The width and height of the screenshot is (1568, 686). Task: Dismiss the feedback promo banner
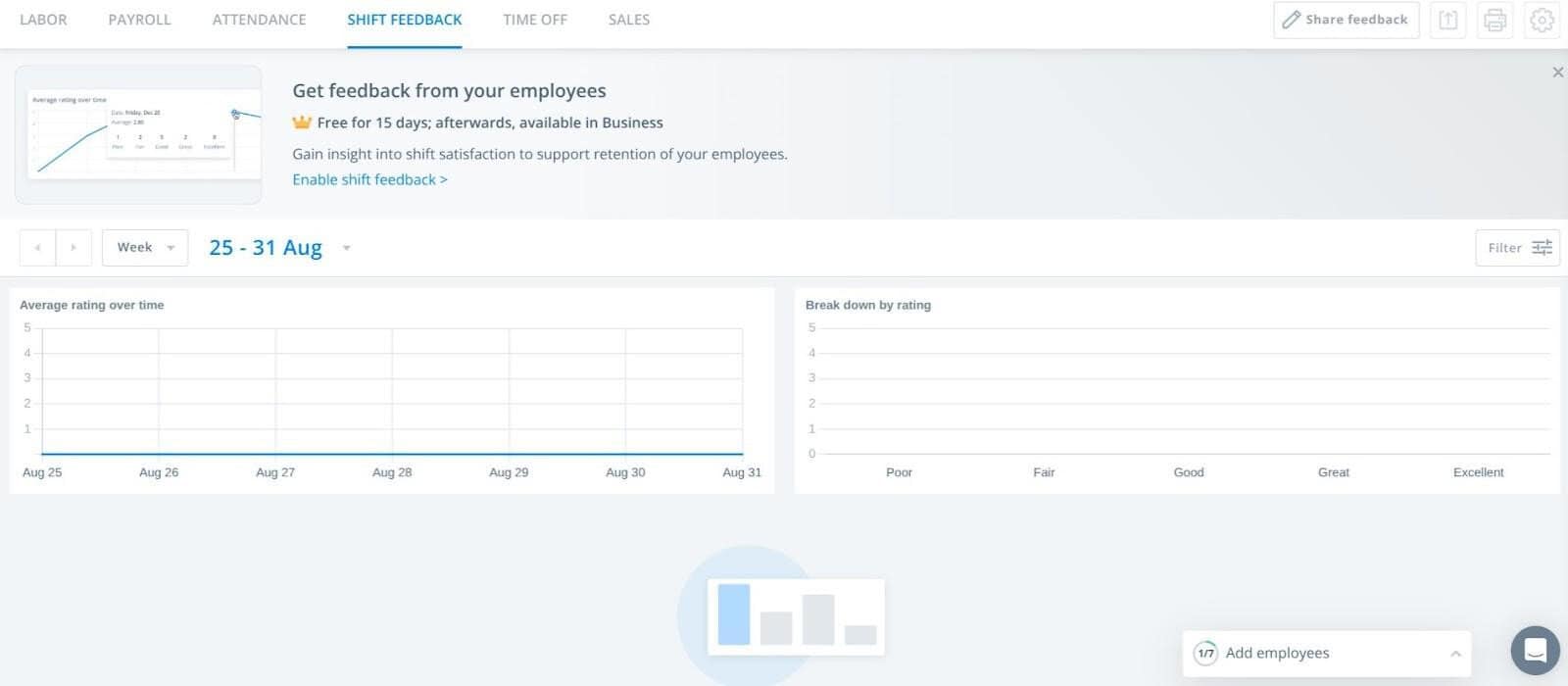1557,73
